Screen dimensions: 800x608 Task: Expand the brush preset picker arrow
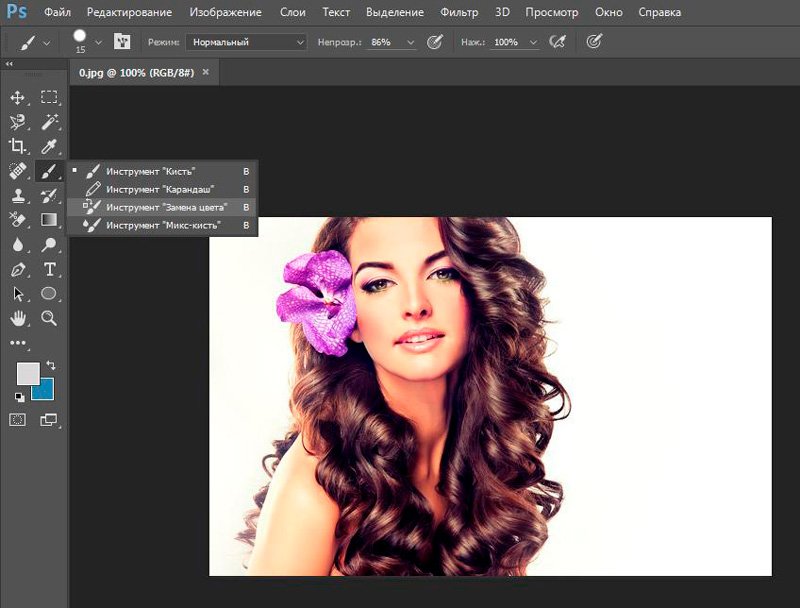[x=98, y=43]
